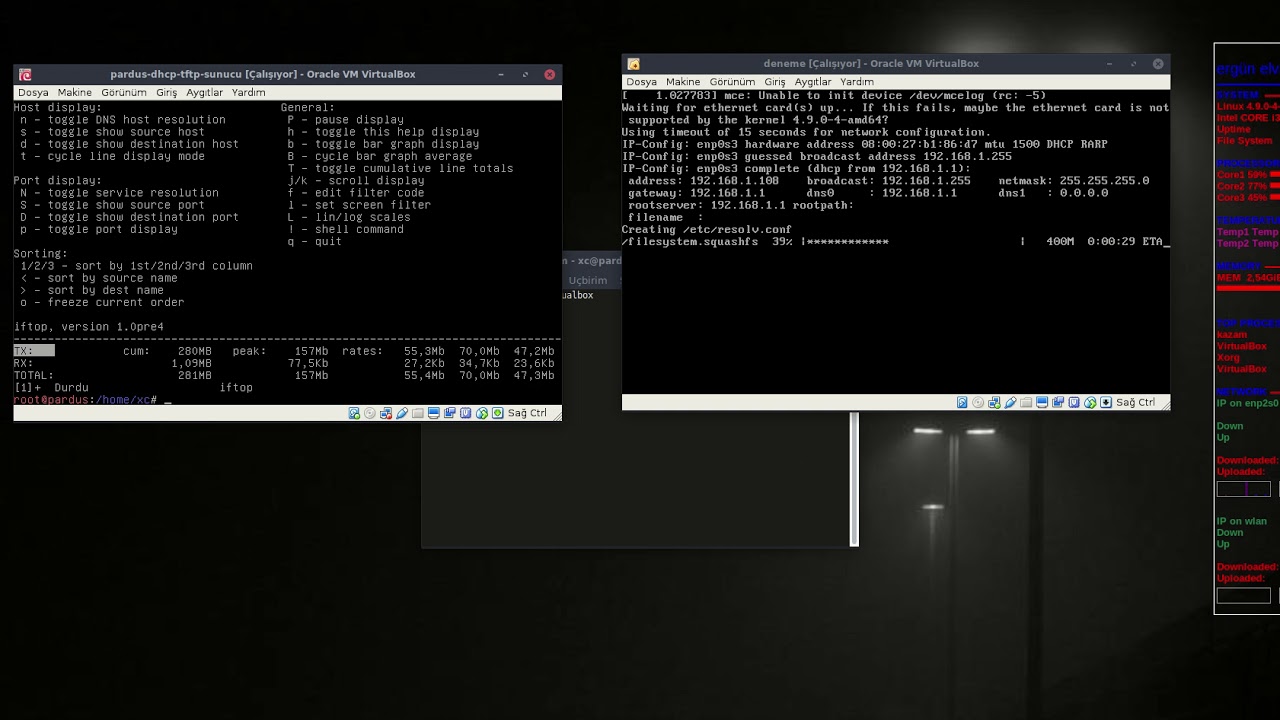Click 'IP on wlan' label in system monitor
The width and height of the screenshot is (1280, 720).
point(1242,522)
